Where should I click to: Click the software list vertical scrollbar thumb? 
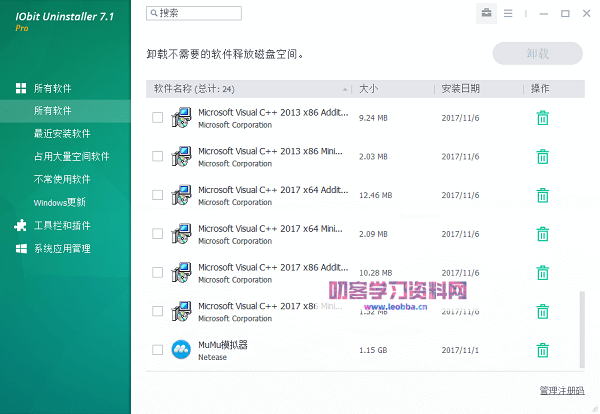582,329
